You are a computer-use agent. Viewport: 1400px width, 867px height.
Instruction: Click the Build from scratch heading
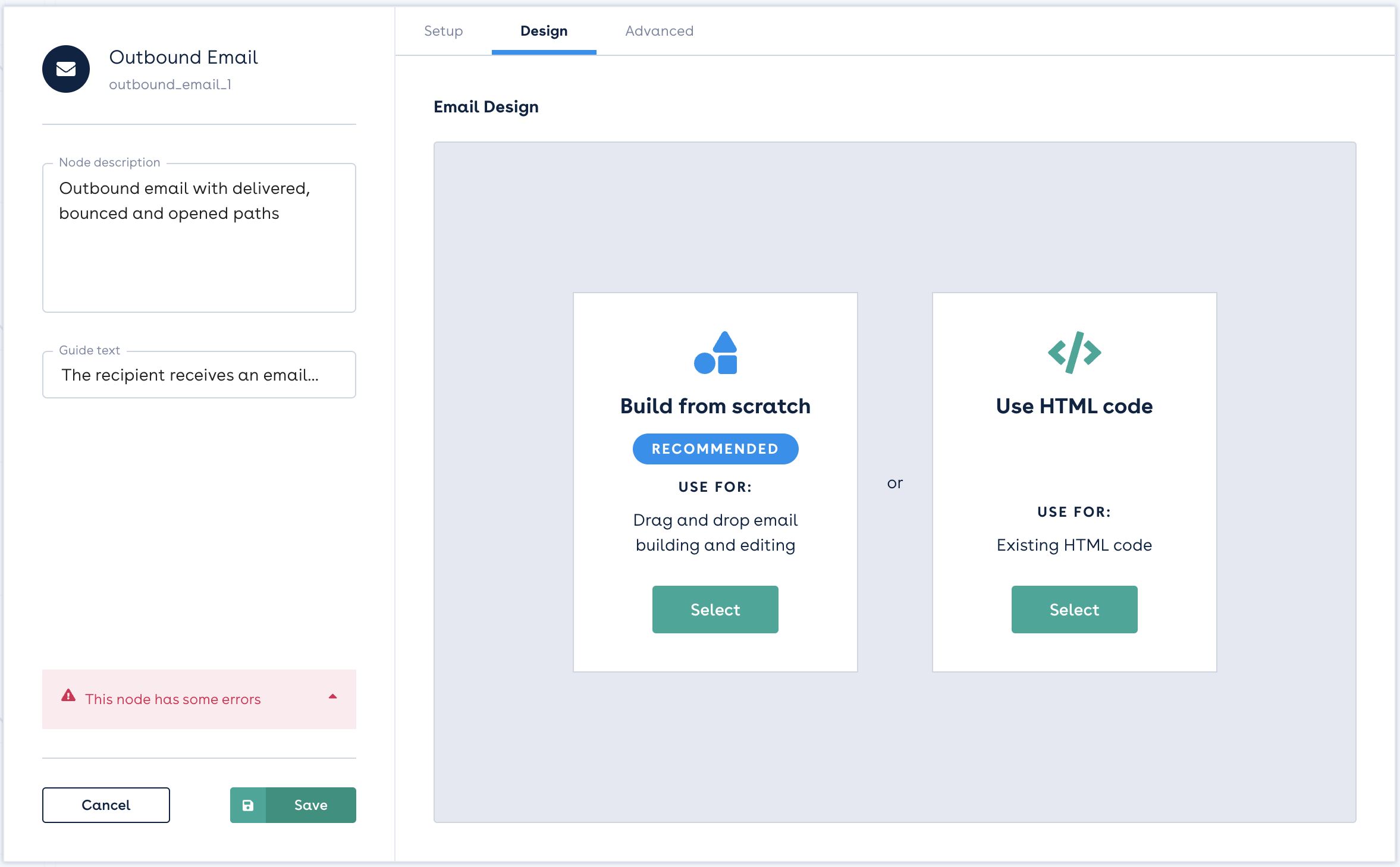[x=715, y=406]
